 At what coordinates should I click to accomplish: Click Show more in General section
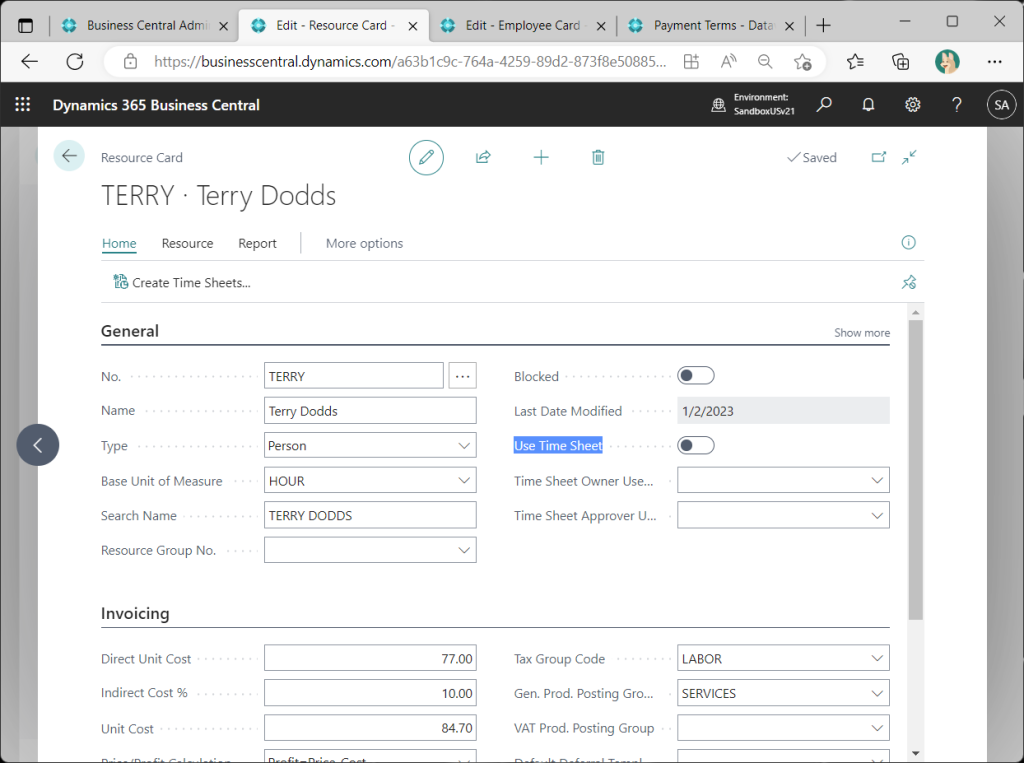(861, 333)
